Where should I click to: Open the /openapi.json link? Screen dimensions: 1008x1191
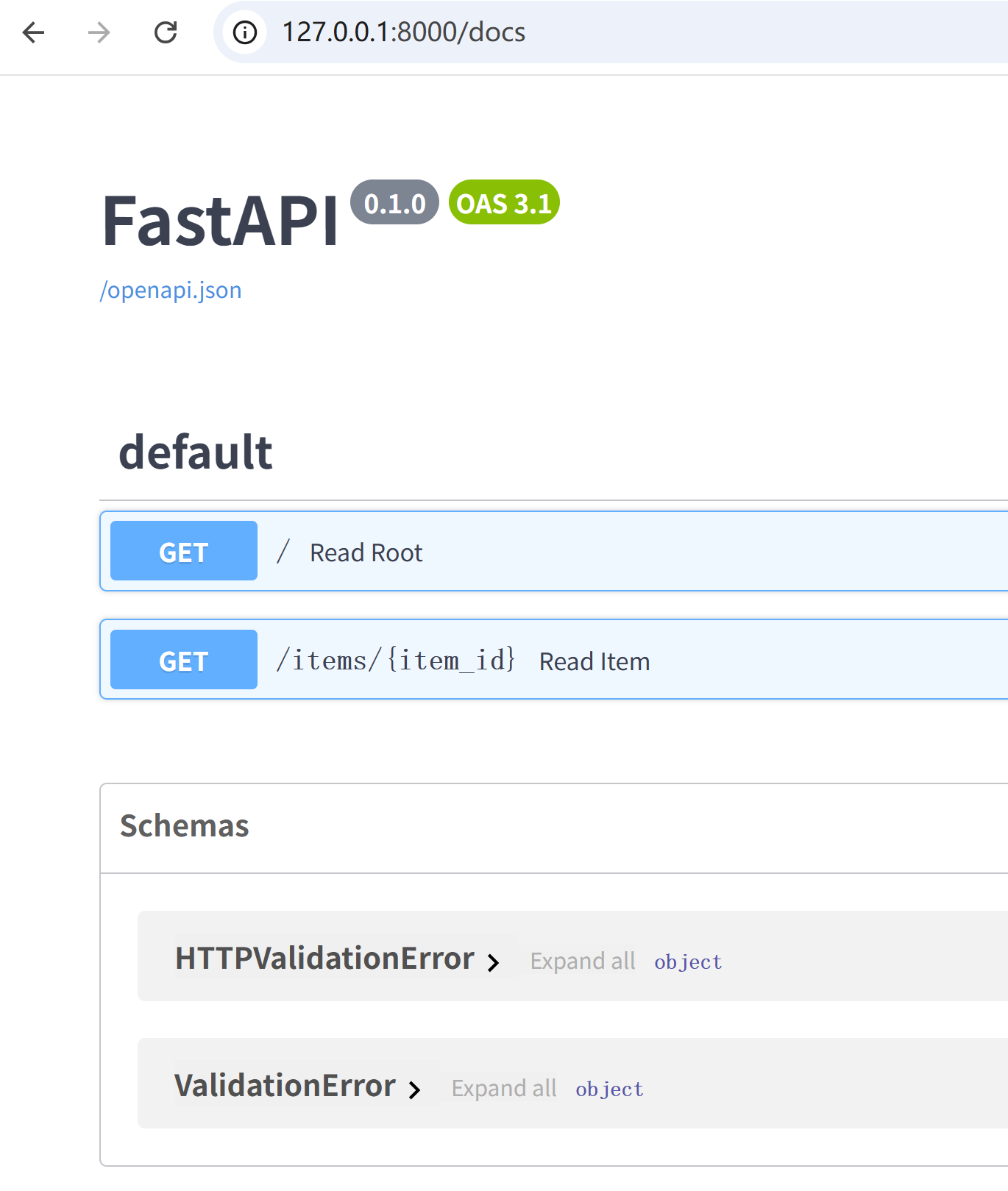click(171, 290)
